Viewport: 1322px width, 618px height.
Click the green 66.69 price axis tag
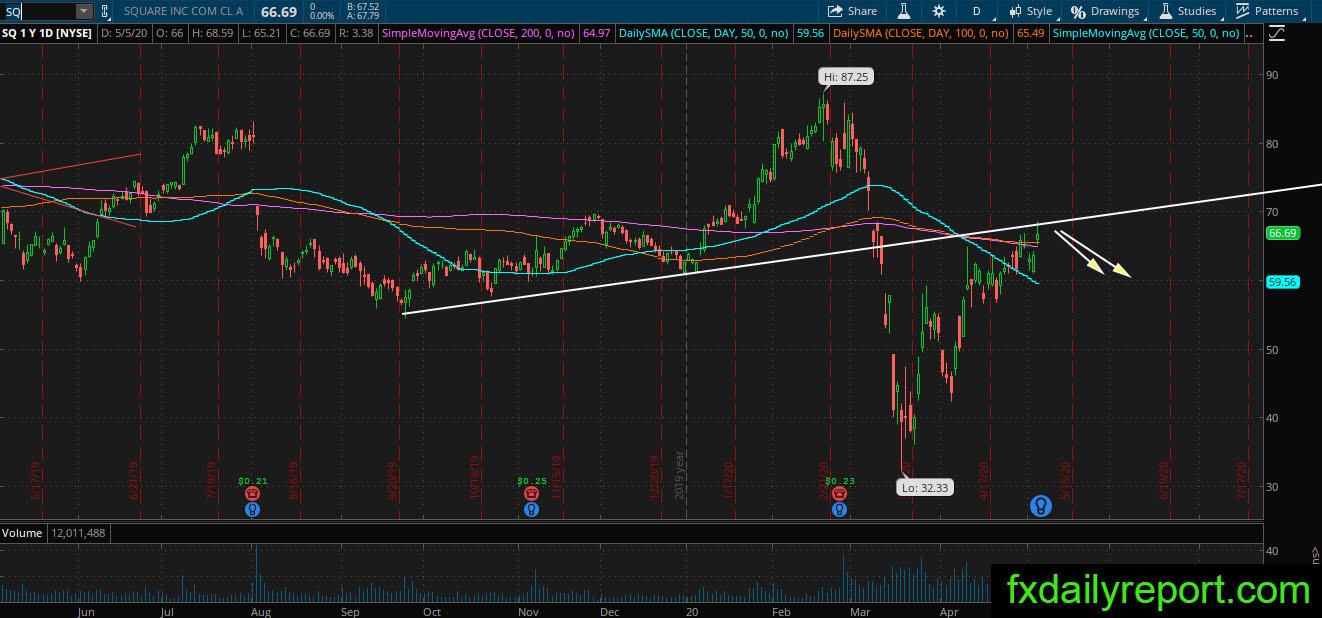(x=1282, y=233)
